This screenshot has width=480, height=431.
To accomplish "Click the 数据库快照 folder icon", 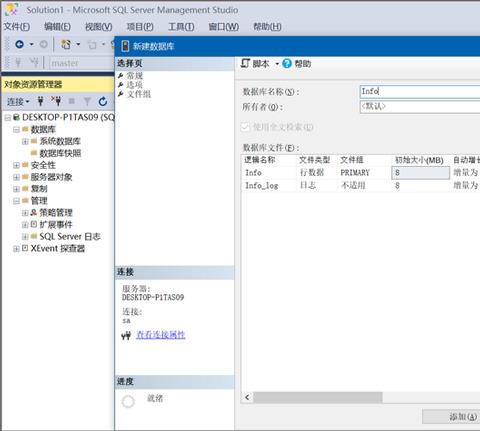I will pyautogui.click(x=34, y=153).
